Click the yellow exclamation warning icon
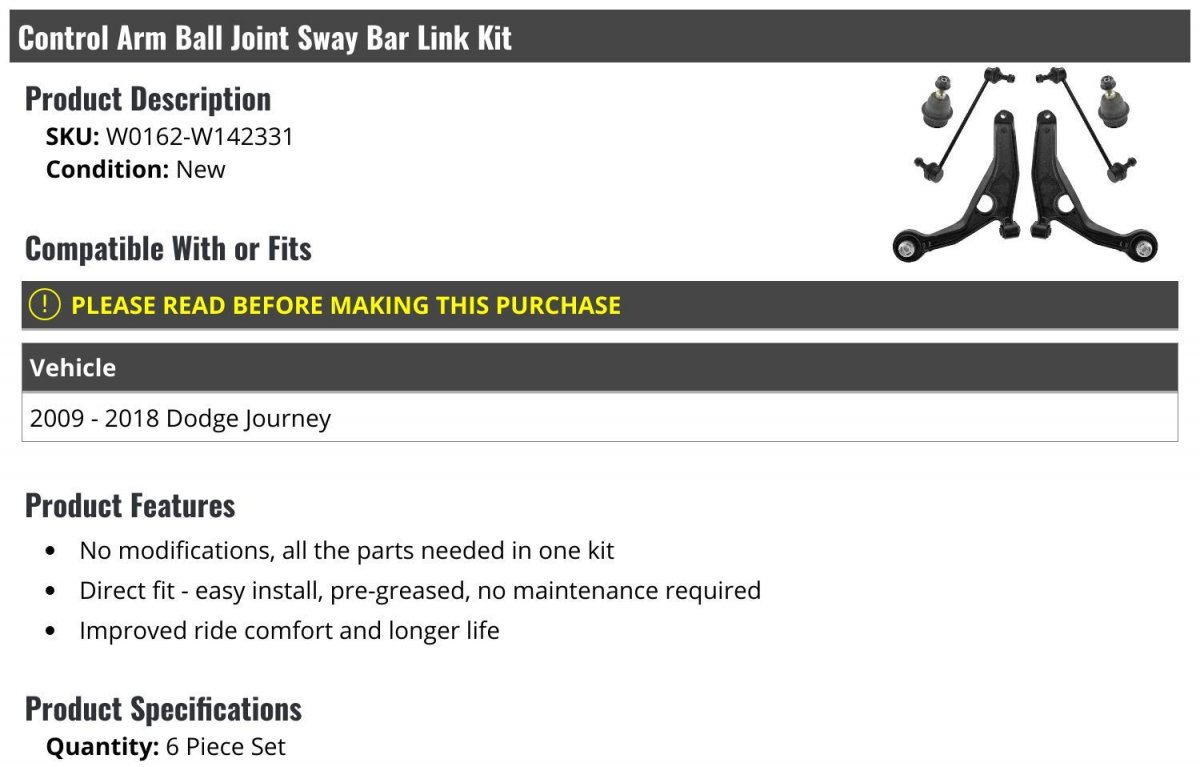The height and width of the screenshot is (767, 1200). [44, 305]
